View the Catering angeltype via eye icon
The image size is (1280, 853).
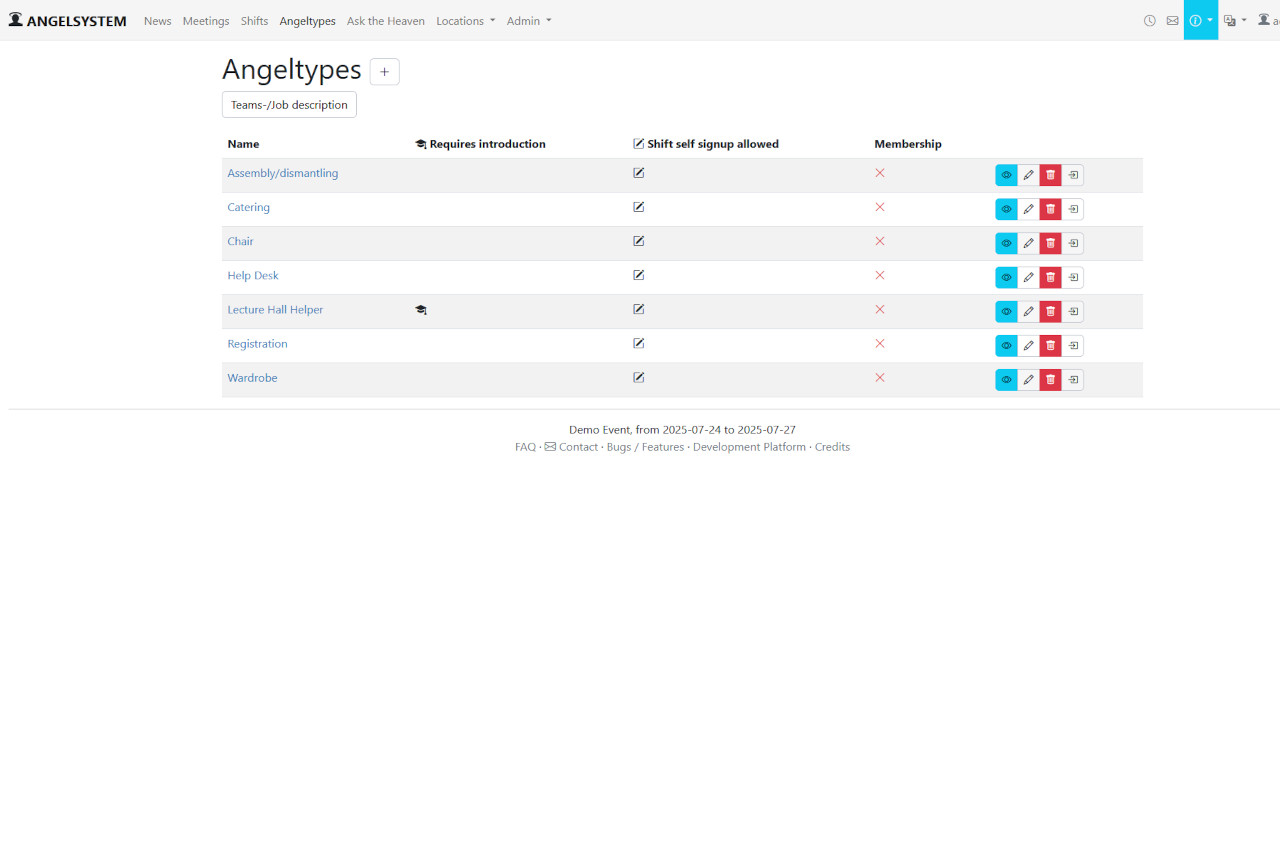coord(1006,209)
